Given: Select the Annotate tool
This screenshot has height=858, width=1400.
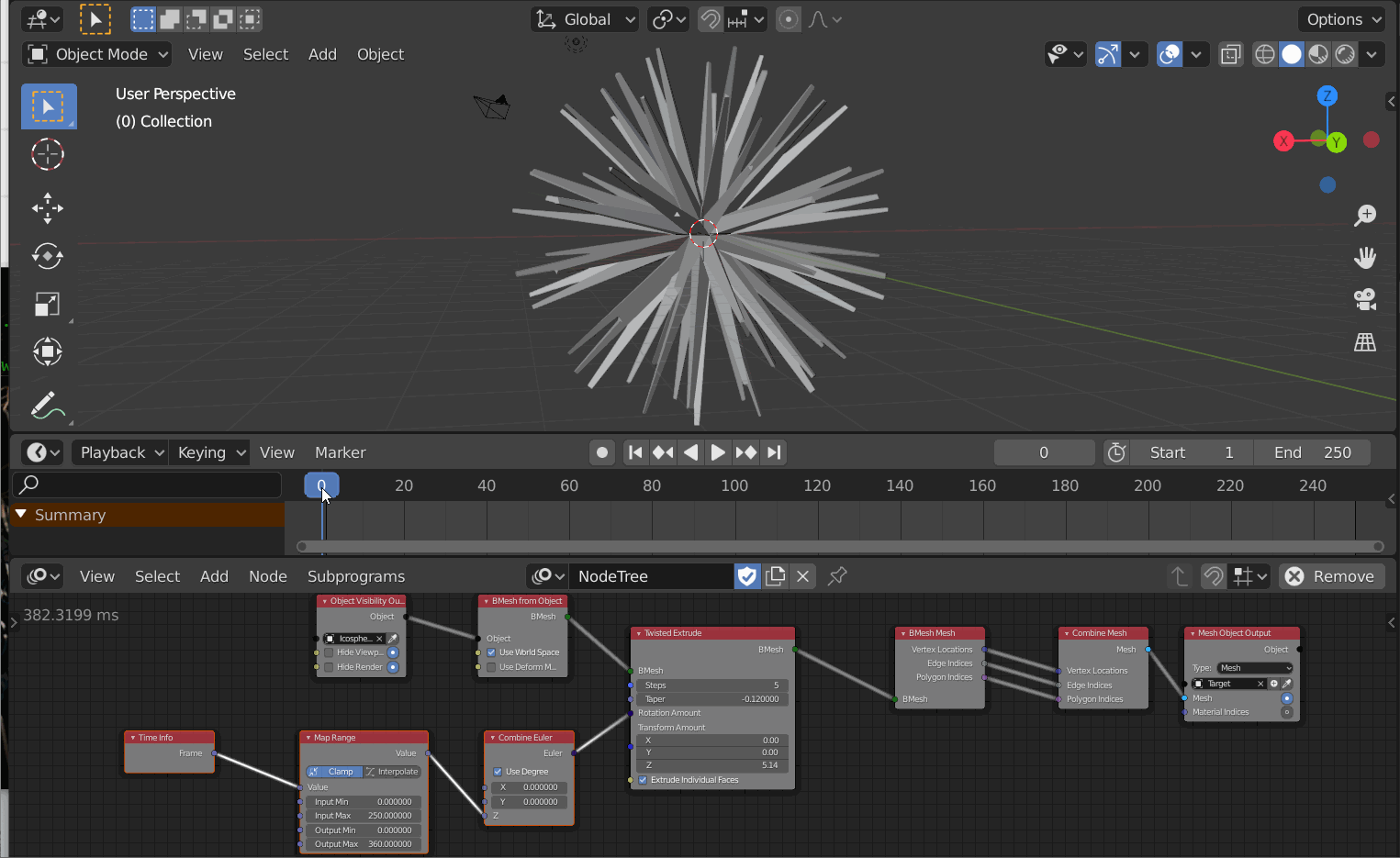Looking at the screenshot, I should 47,406.
